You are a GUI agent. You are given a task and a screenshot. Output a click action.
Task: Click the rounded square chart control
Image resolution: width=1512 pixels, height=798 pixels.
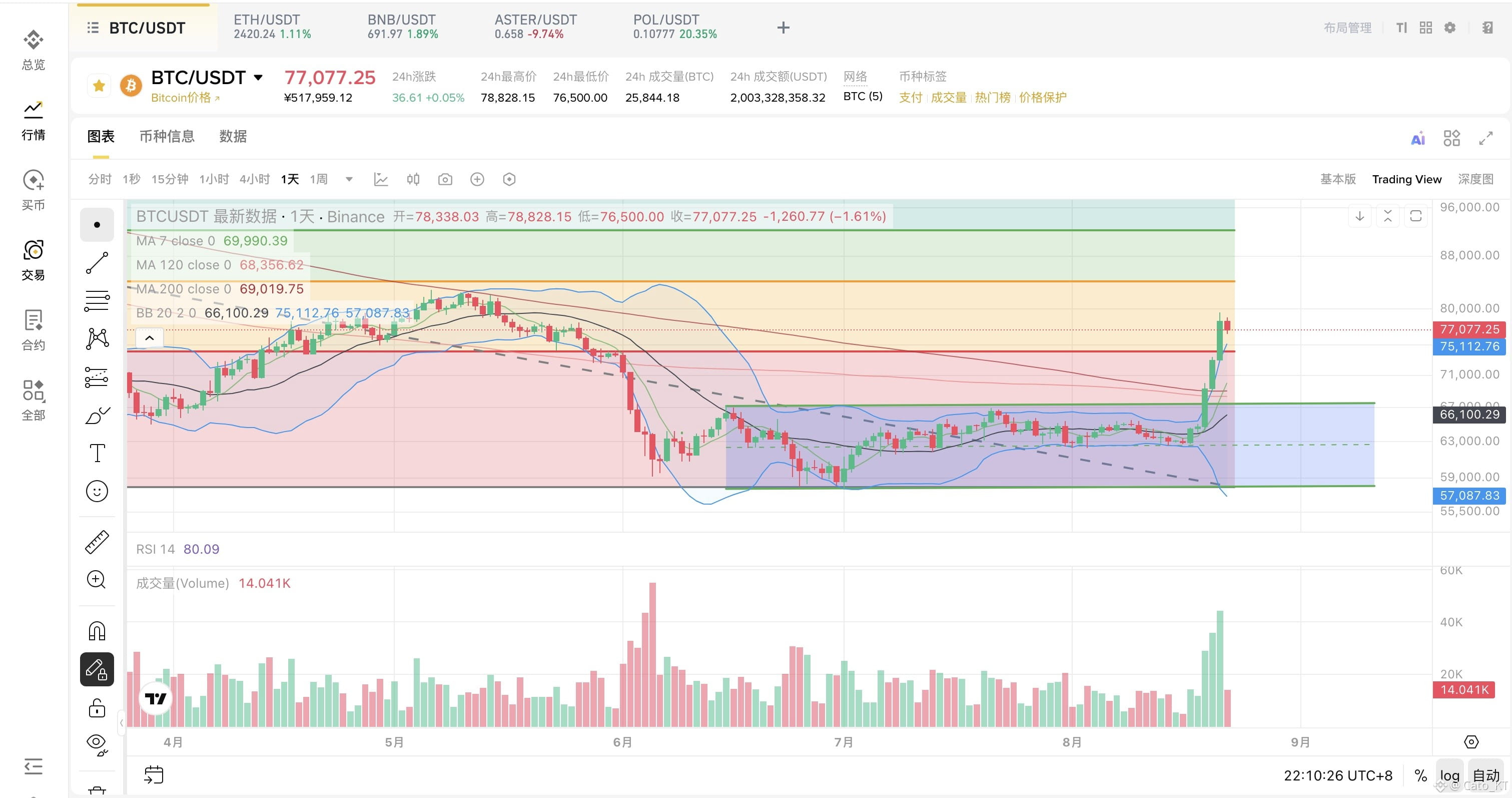(x=1416, y=216)
